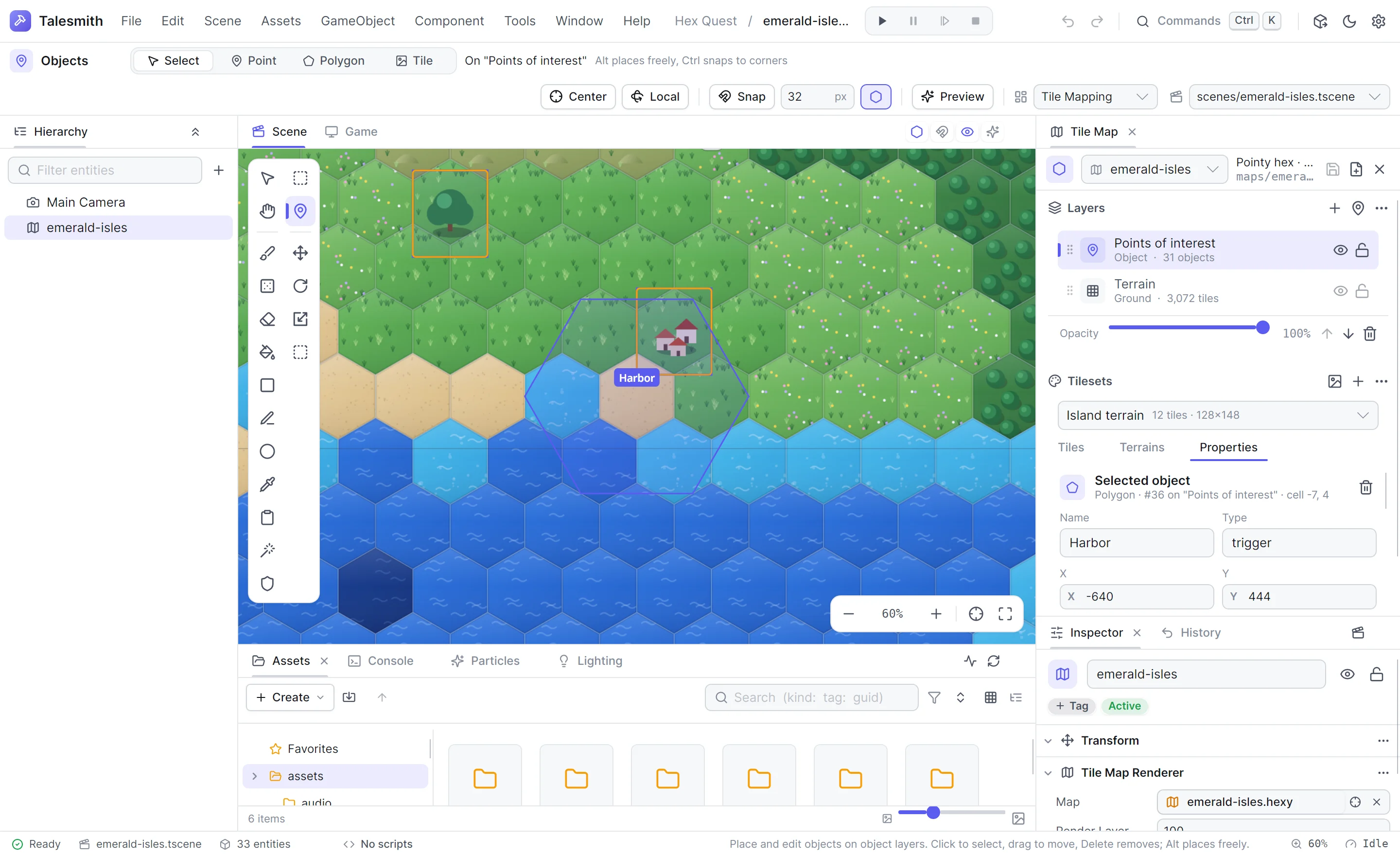This screenshot has width=1400, height=856.
Task: Select the clipboard paste tool
Action: click(x=267, y=517)
